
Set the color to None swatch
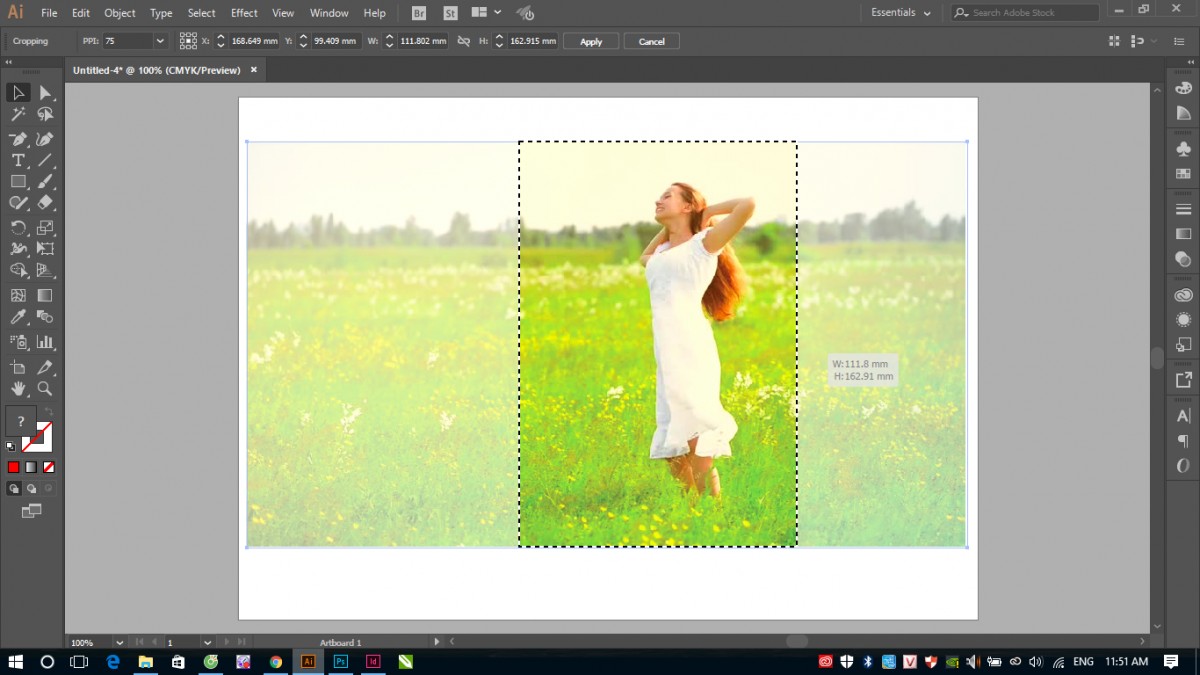49,467
